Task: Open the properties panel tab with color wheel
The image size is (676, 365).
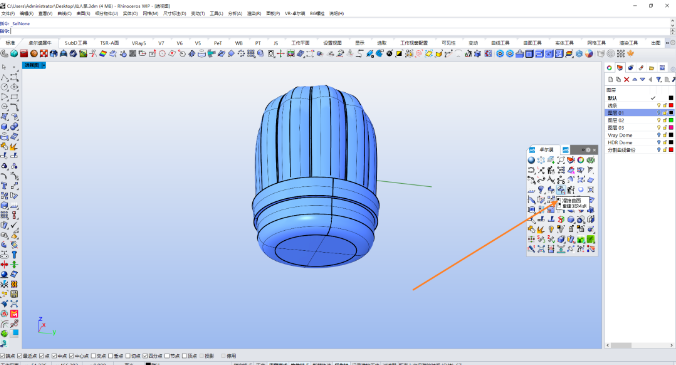Action: coord(609,68)
